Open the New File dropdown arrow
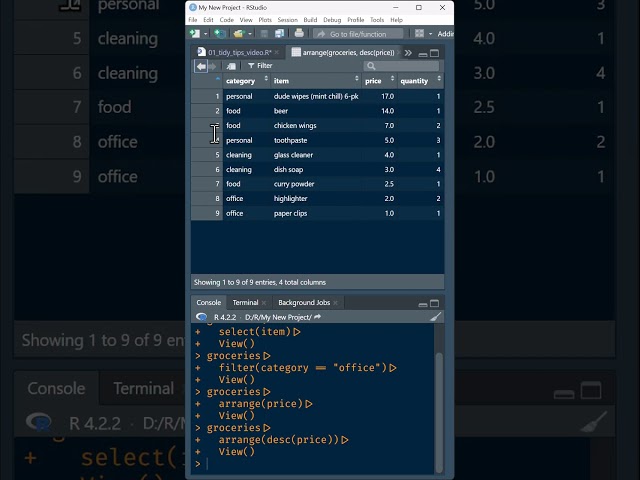This screenshot has width=640, height=480. (205, 34)
